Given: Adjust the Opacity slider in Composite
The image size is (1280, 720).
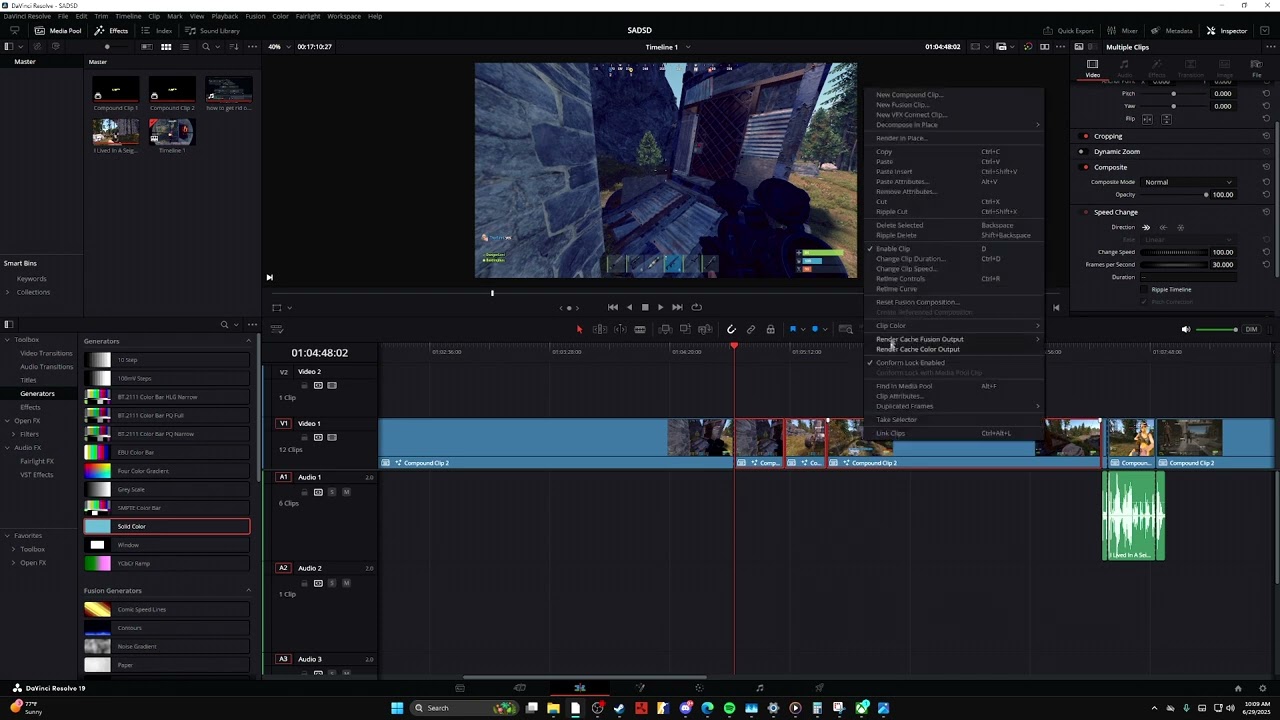Looking at the screenshot, I should (1174, 195).
